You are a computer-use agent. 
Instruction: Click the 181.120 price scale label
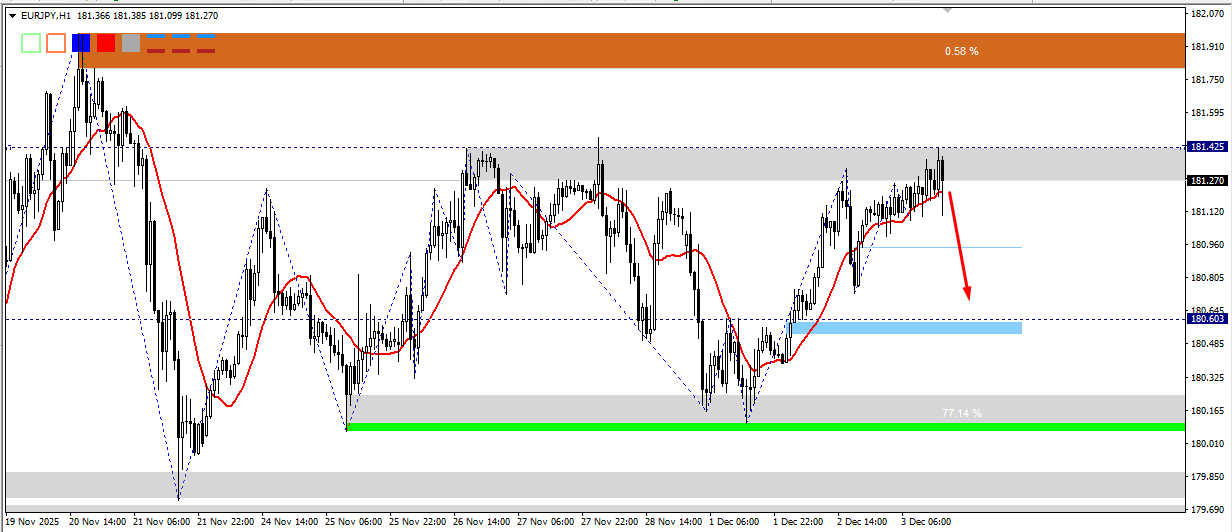tap(1205, 212)
